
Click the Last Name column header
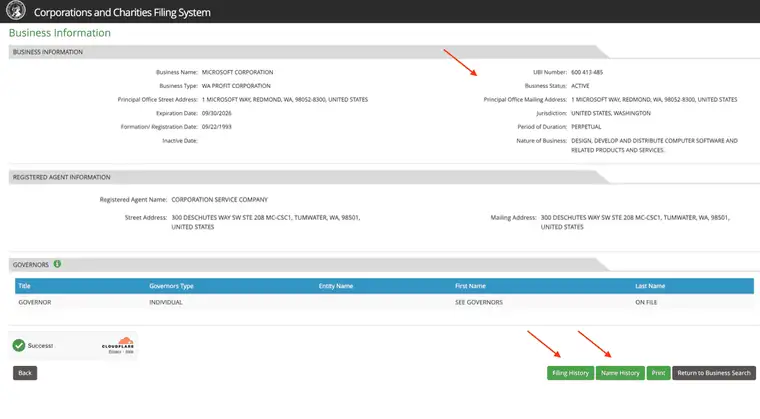pyautogui.click(x=650, y=286)
